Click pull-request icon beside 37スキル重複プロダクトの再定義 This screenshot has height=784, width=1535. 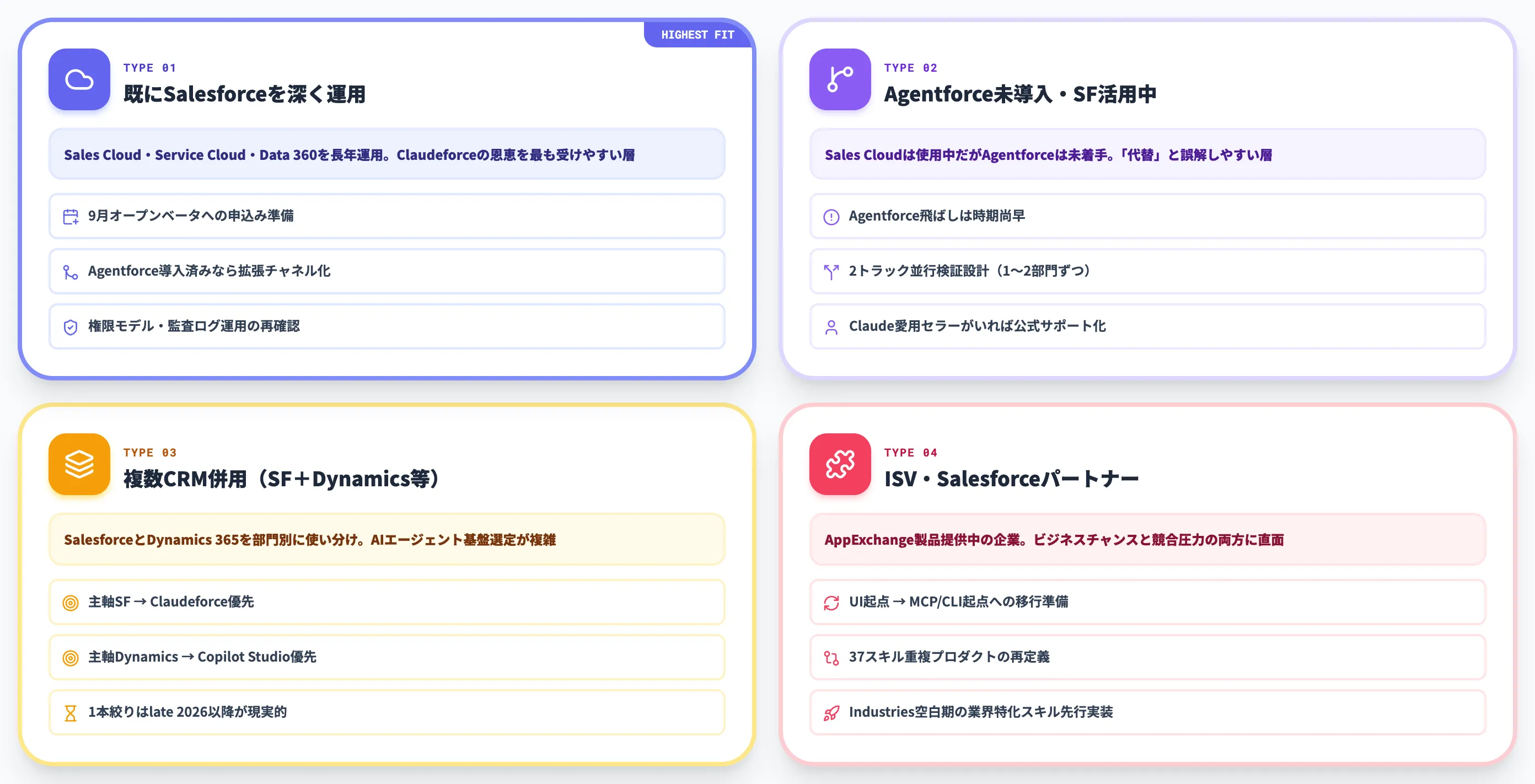click(x=831, y=658)
